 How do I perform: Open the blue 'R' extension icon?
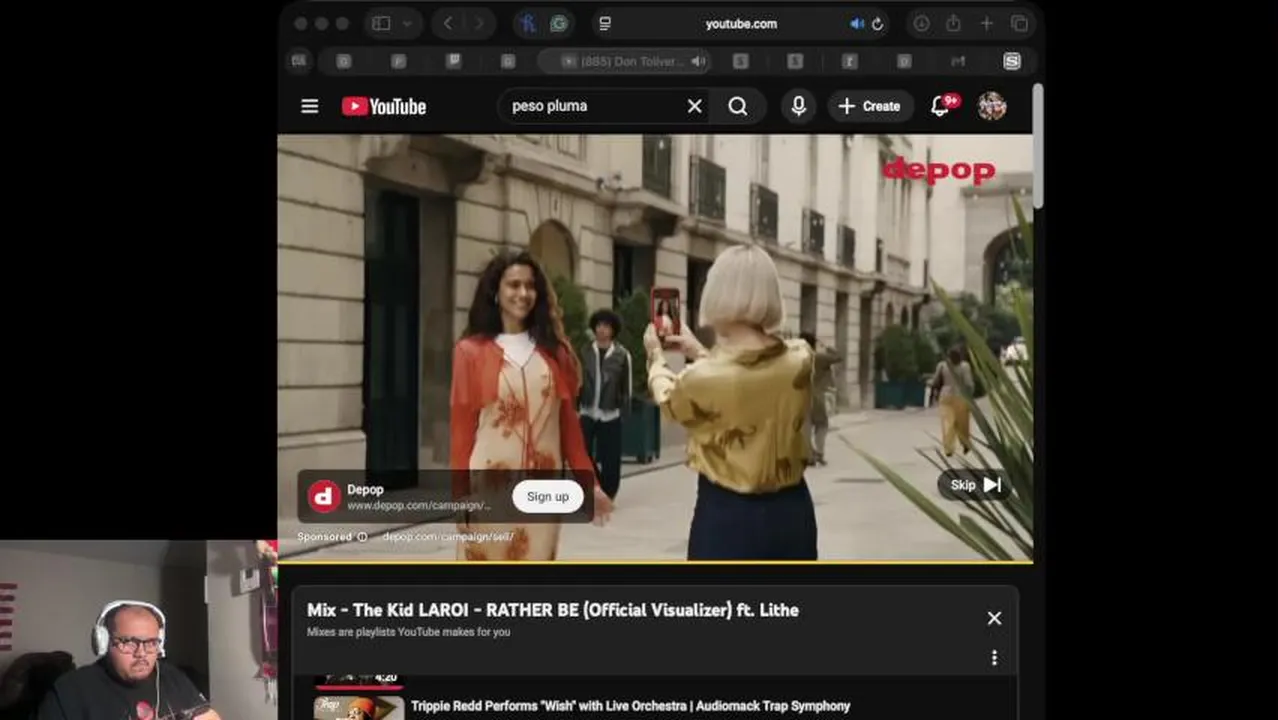coord(528,24)
